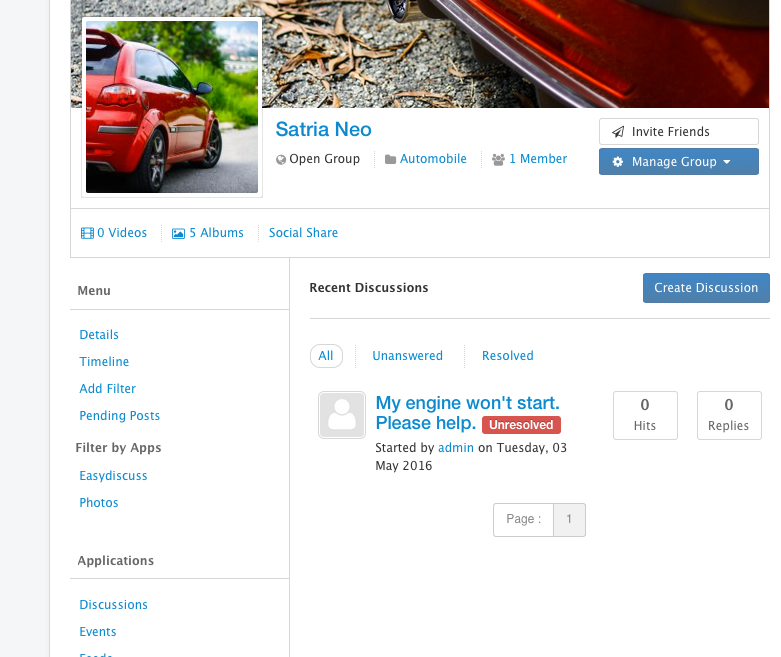Click the film icon beside 0 Videos
The width and height of the screenshot is (781, 657).
point(87,233)
